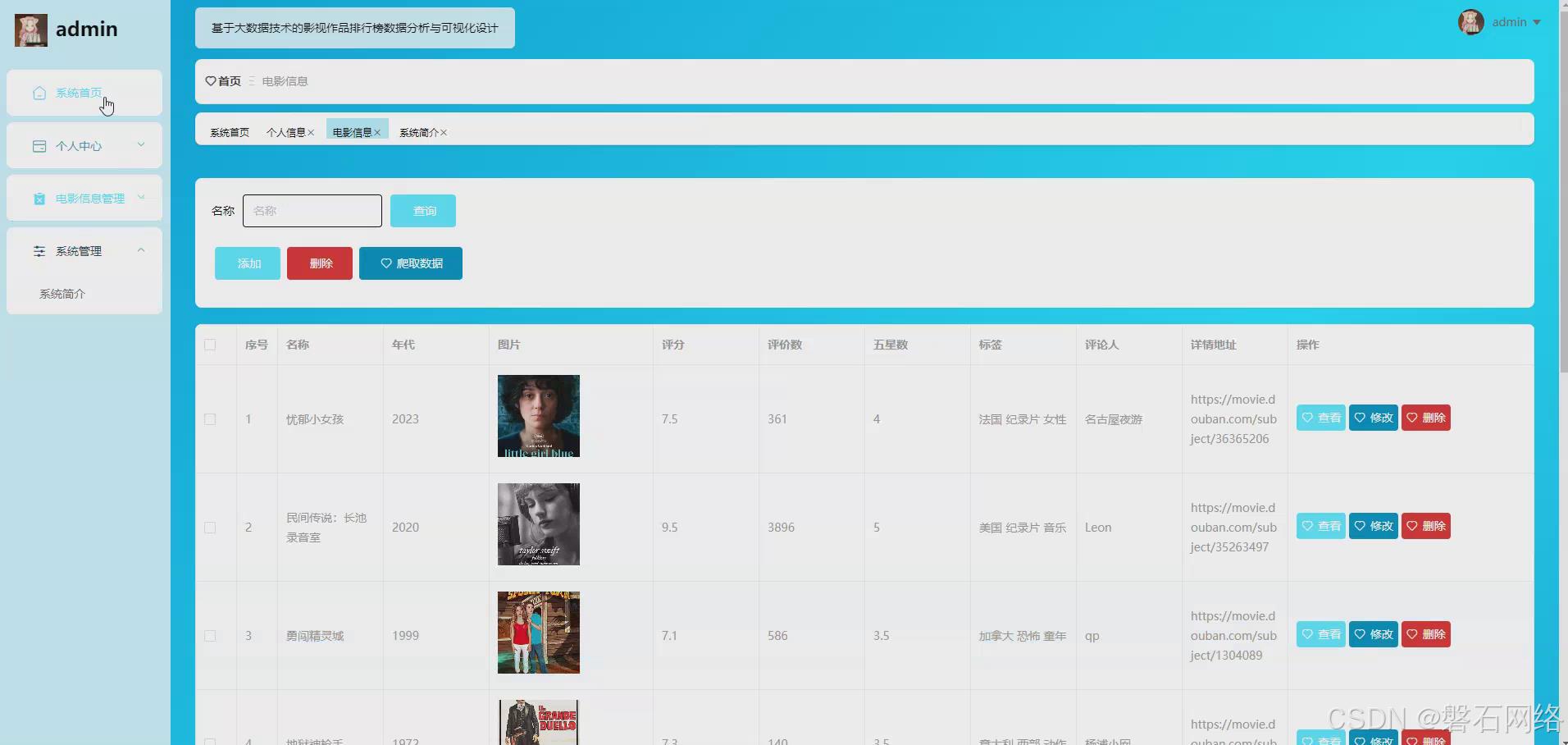Click the 添加 button

pyautogui.click(x=248, y=263)
